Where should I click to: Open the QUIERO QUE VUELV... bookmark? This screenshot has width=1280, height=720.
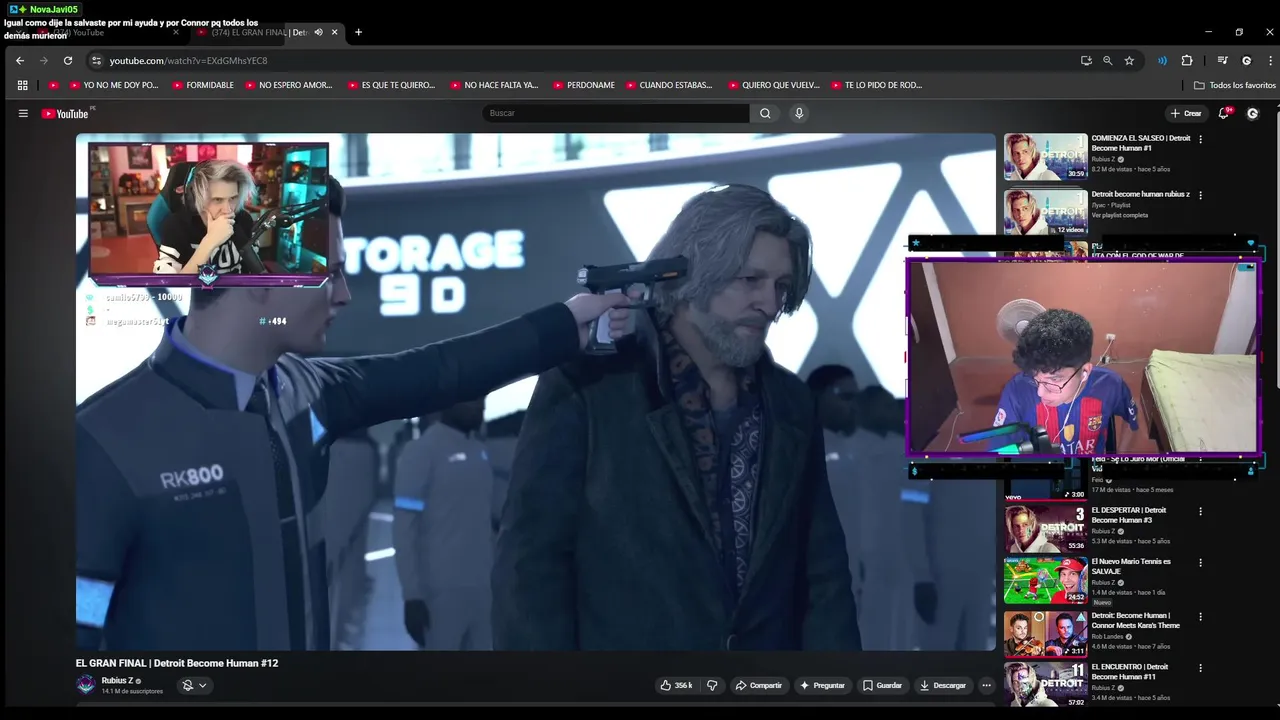tap(774, 85)
